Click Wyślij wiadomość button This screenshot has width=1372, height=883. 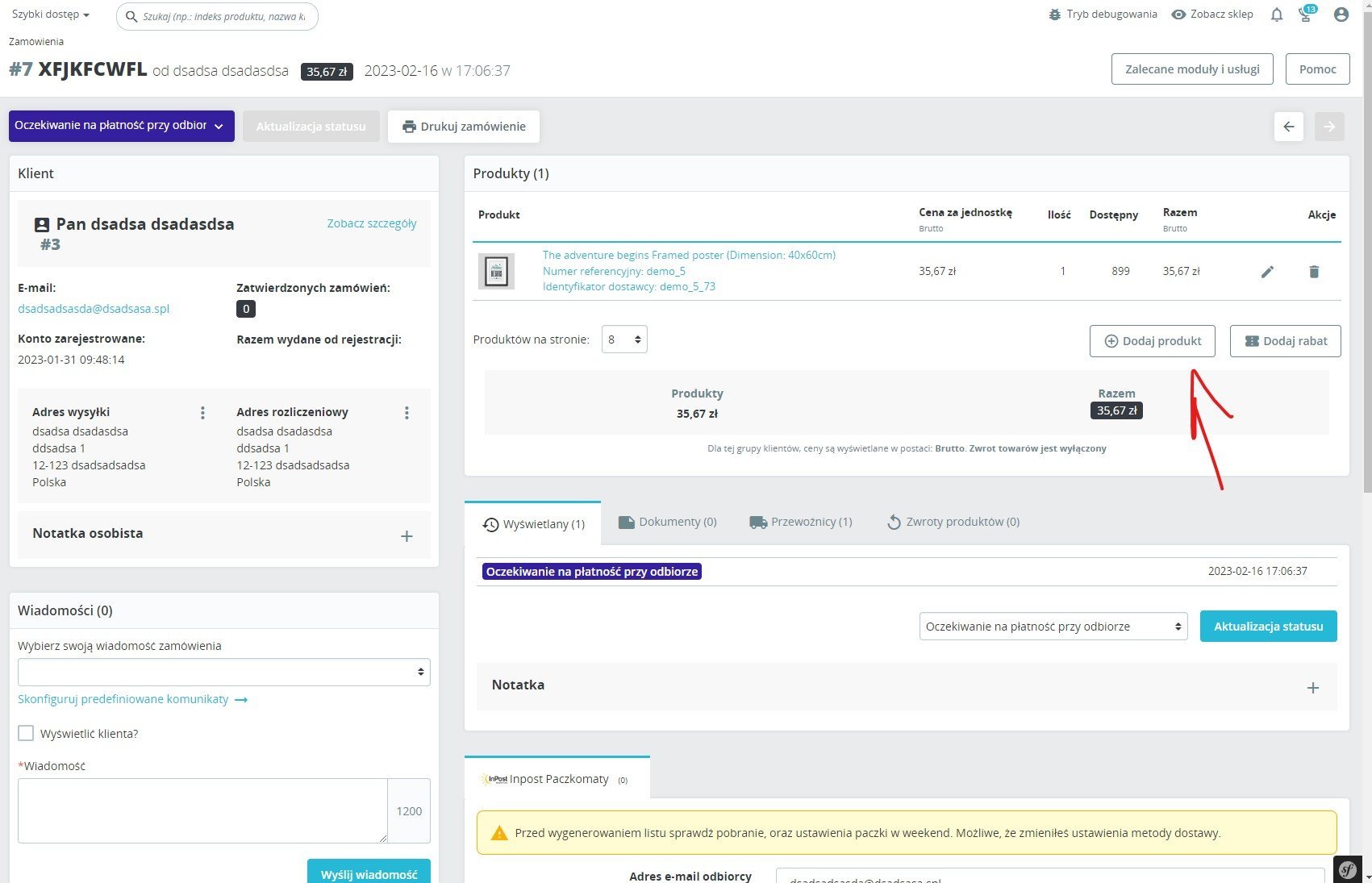click(x=369, y=872)
